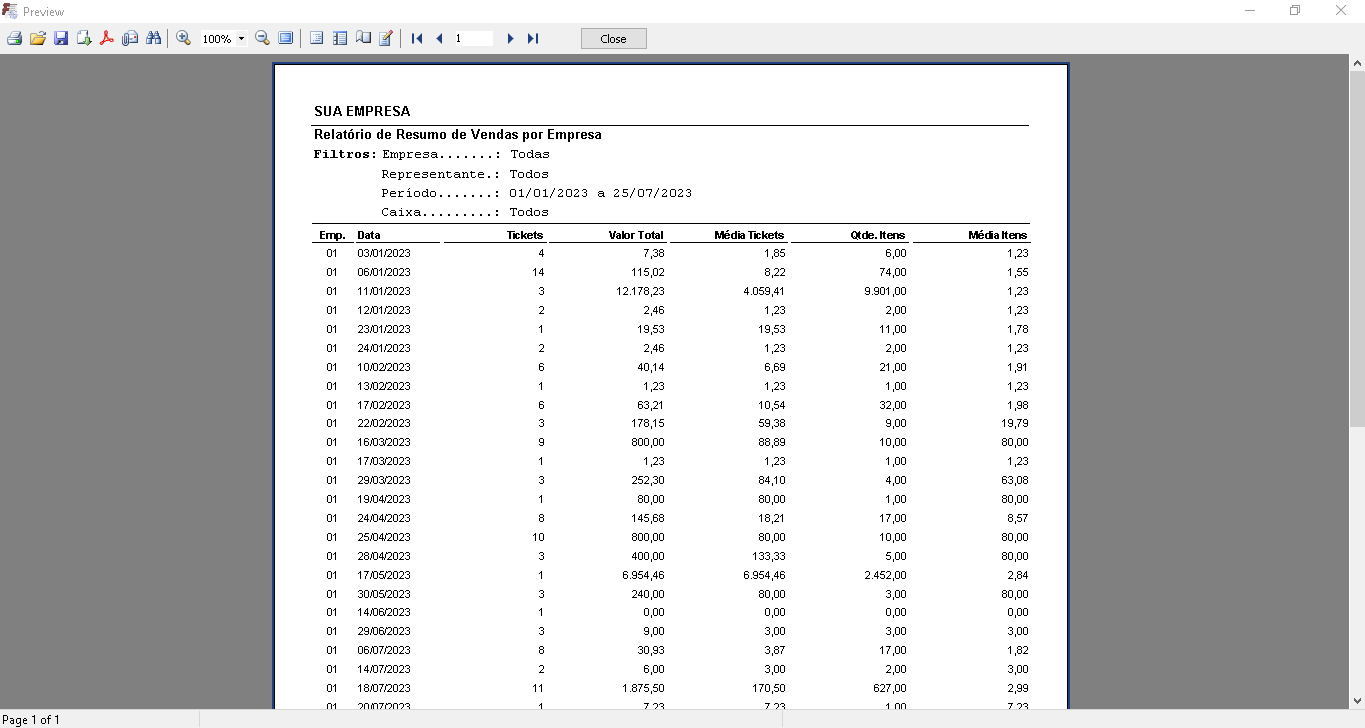The height and width of the screenshot is (728, 1365).
Task: Click the down arrow of vertical scrollbar
Action: point(1357,701)
